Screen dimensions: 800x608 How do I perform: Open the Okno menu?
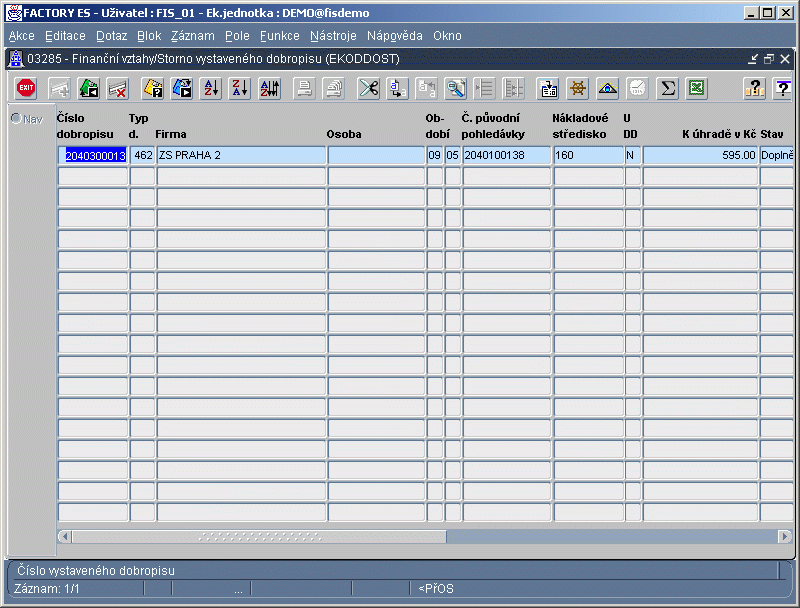[x=447, y=36]
